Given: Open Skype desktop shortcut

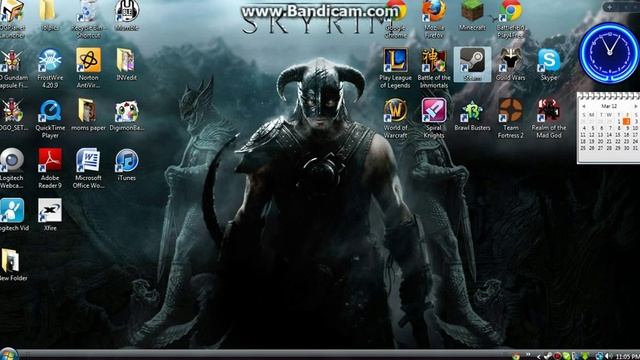Looking at the screenshot, I should [x=549, y=64].
